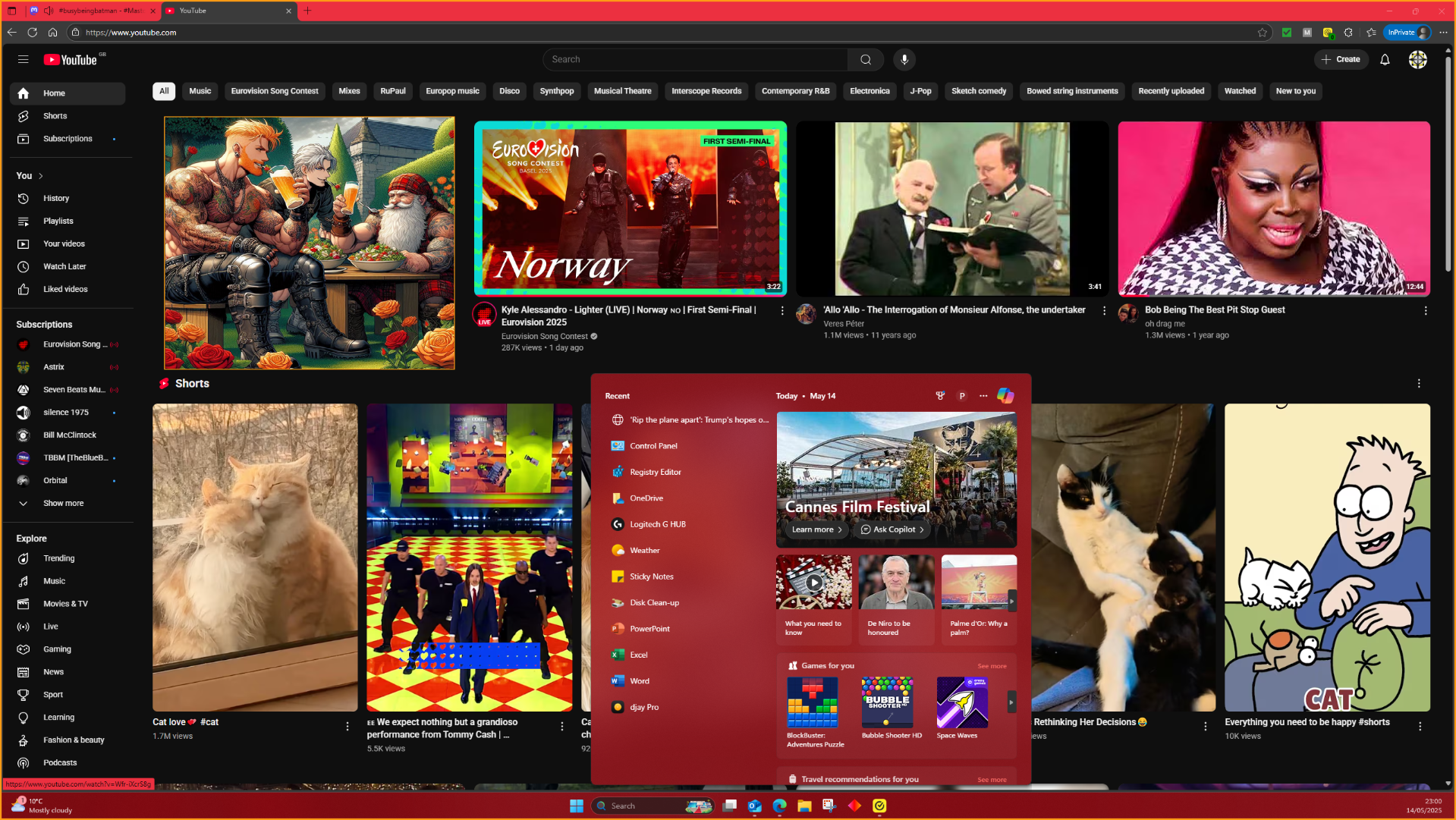Open the Tommy Cash performance short

[470, 558]
